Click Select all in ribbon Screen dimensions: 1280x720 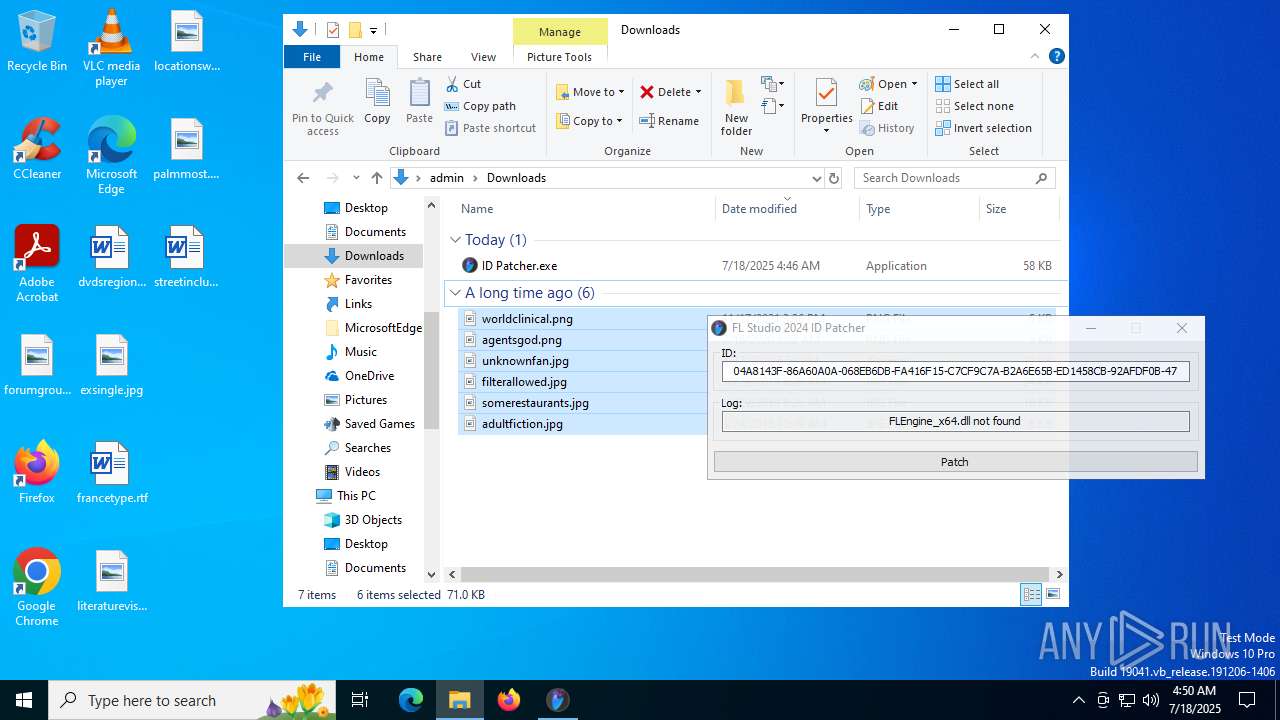pos(967,84)
